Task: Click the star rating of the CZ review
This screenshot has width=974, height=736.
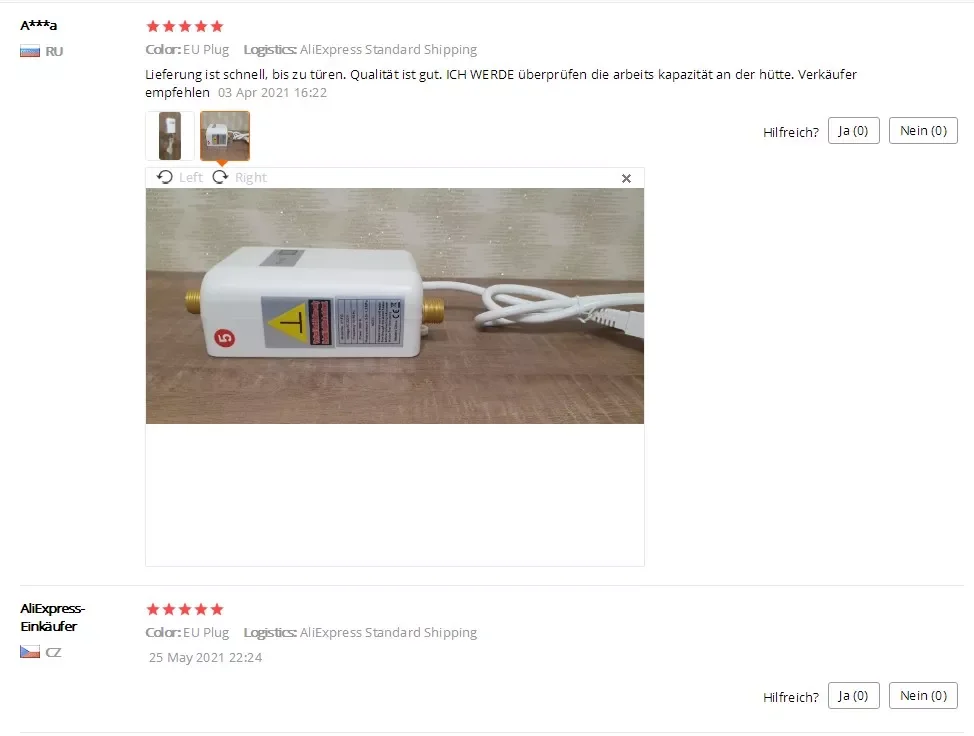Action: pos(184,609)
